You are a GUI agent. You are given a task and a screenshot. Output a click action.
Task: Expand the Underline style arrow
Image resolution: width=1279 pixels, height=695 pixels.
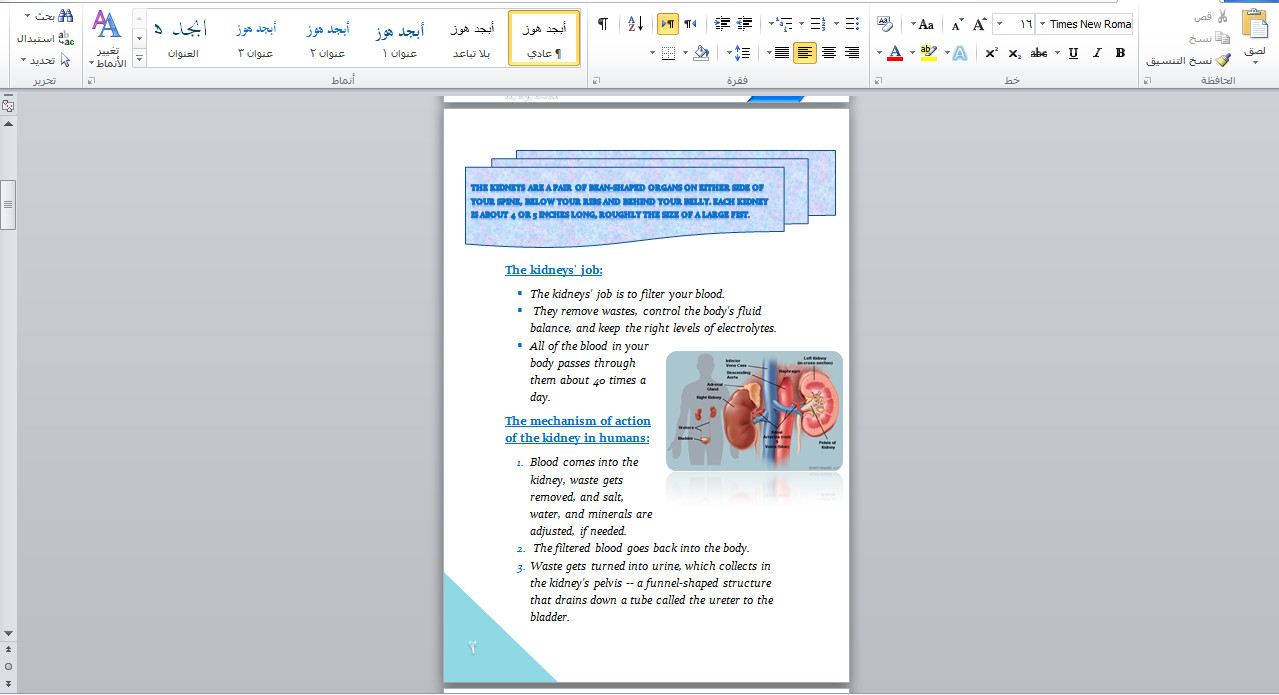1058,53
